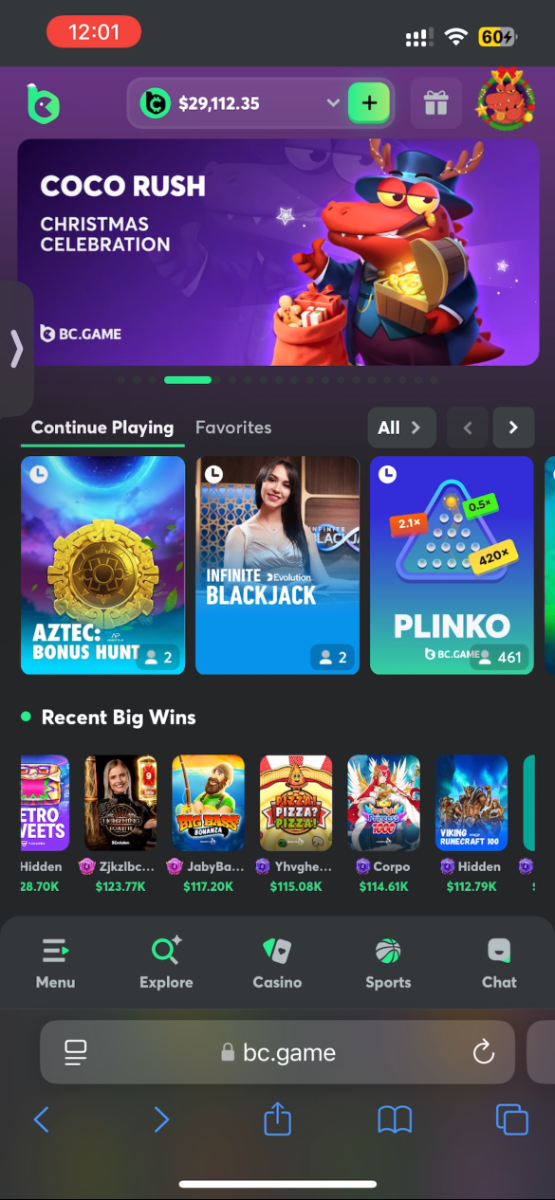The height and width of the screenshot is (1200, 555).
Task: Expand the balance currency dropdown
Action: pyautogui.click(x=333, y=103)
